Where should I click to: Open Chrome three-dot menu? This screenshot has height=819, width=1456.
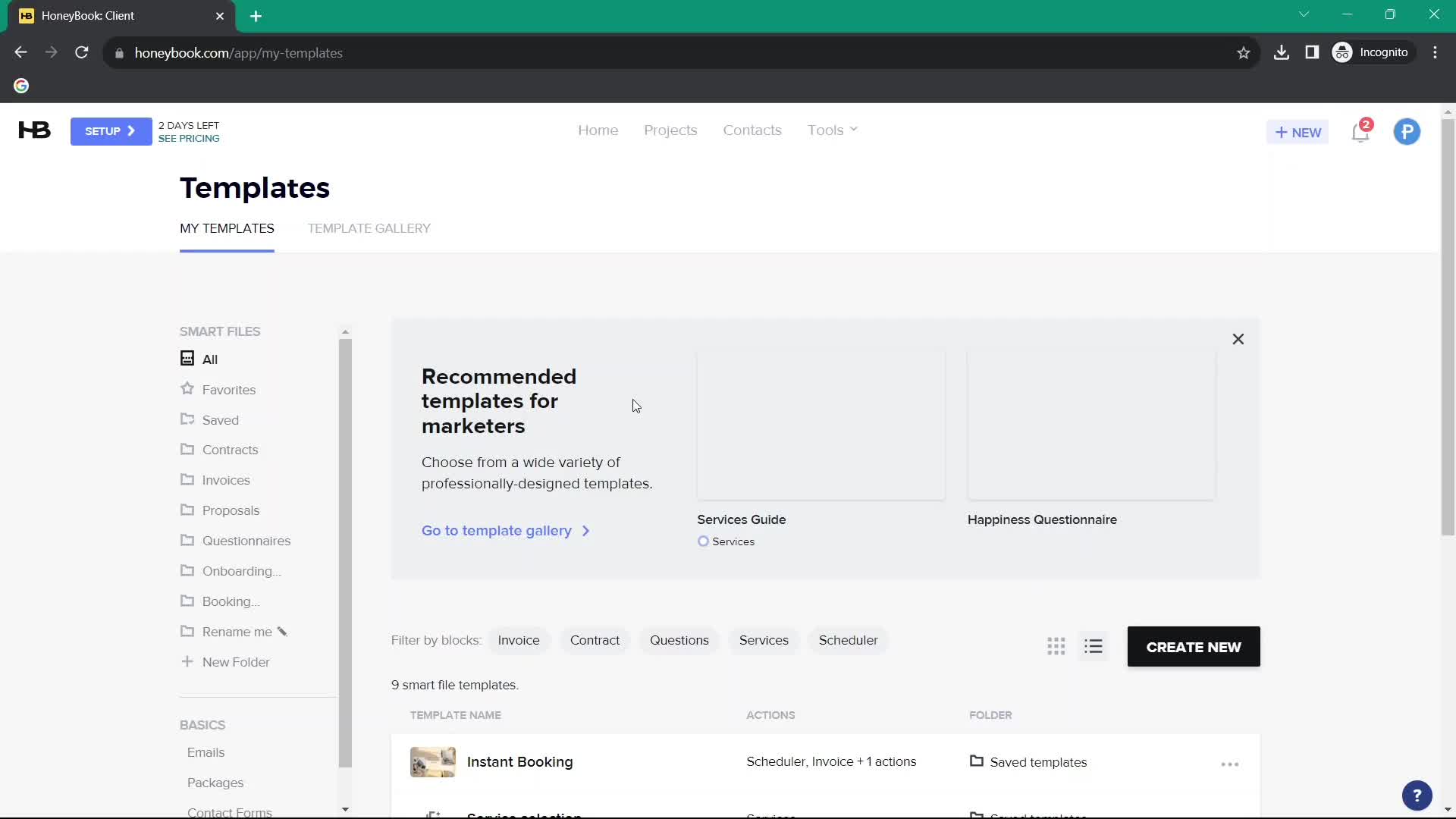pyautogui.click(x=1435, y=53)
